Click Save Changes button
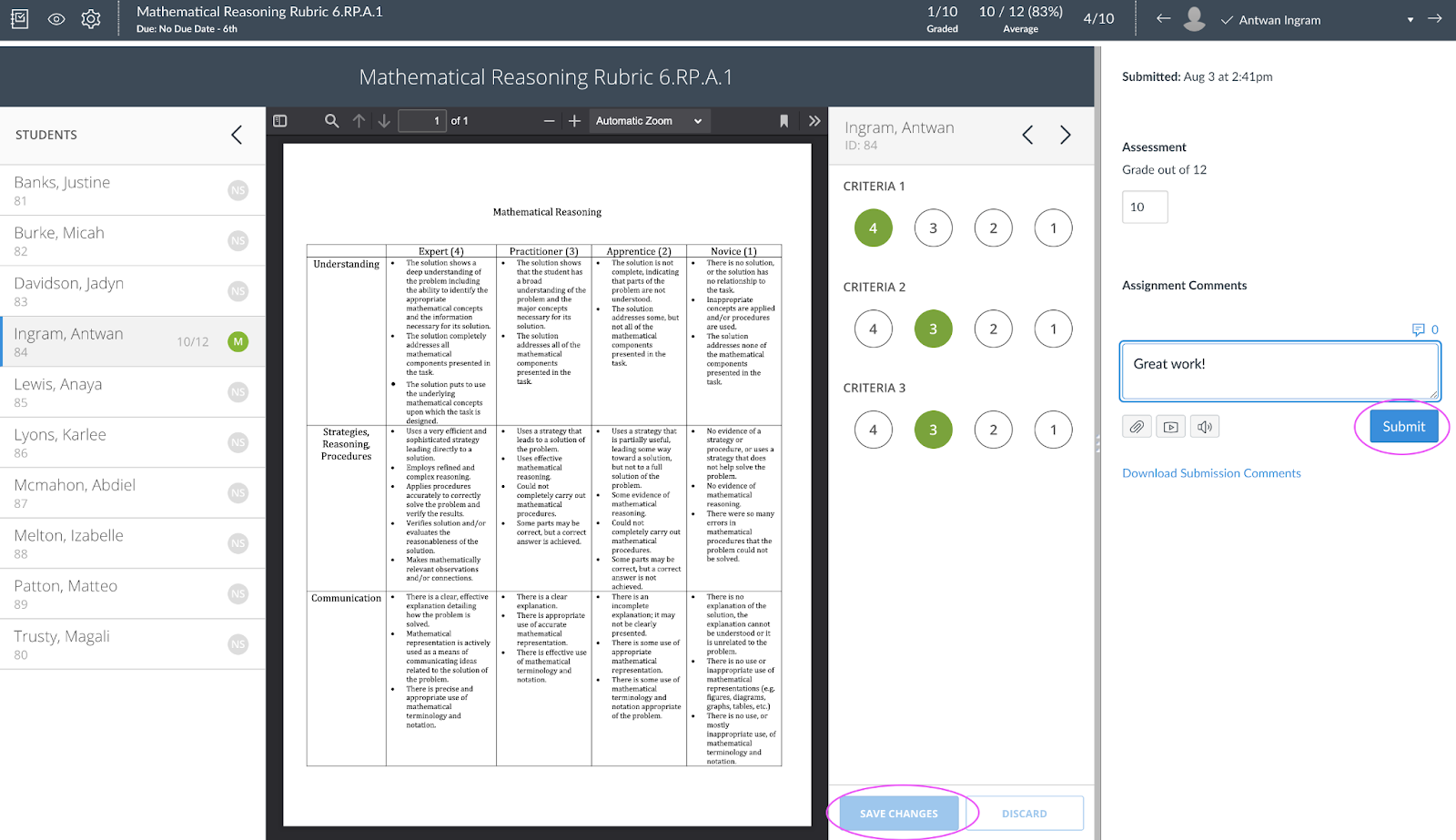Image resolution: width=1456 pixels, height=840 pixels. coord(898,813)
